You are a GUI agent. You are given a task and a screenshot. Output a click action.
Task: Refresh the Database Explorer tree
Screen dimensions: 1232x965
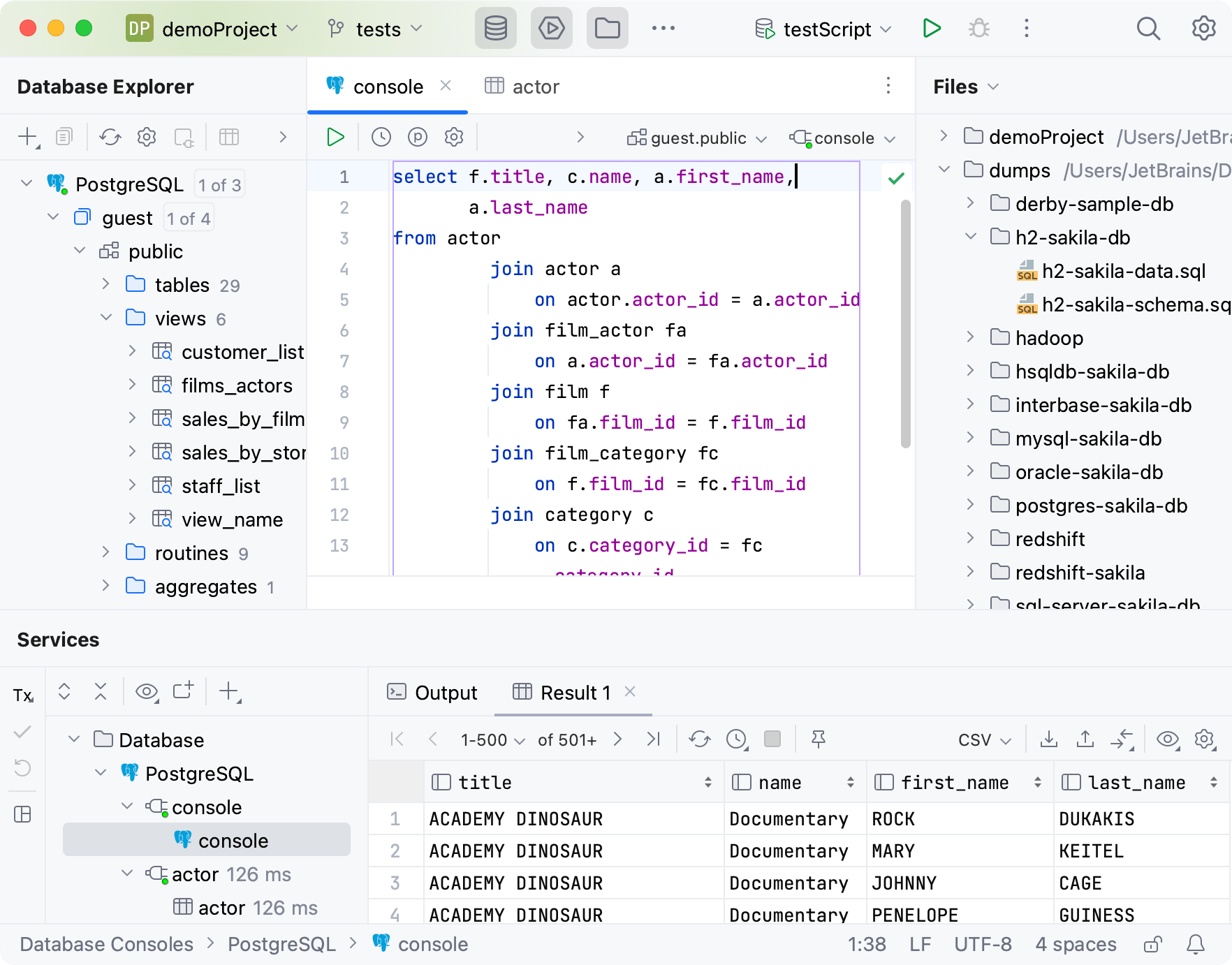110,137
